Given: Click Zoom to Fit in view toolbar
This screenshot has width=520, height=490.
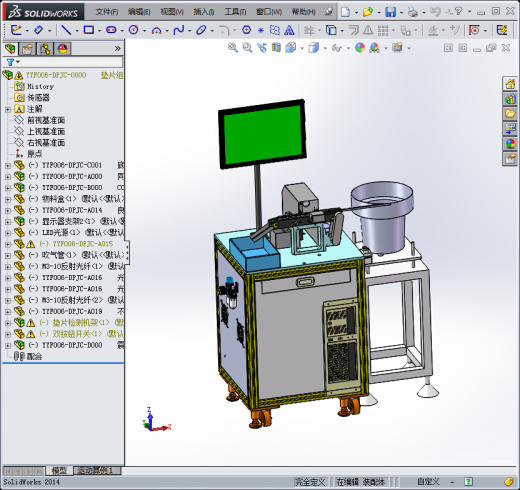Looking at the screenshot, I should [233, 48].
